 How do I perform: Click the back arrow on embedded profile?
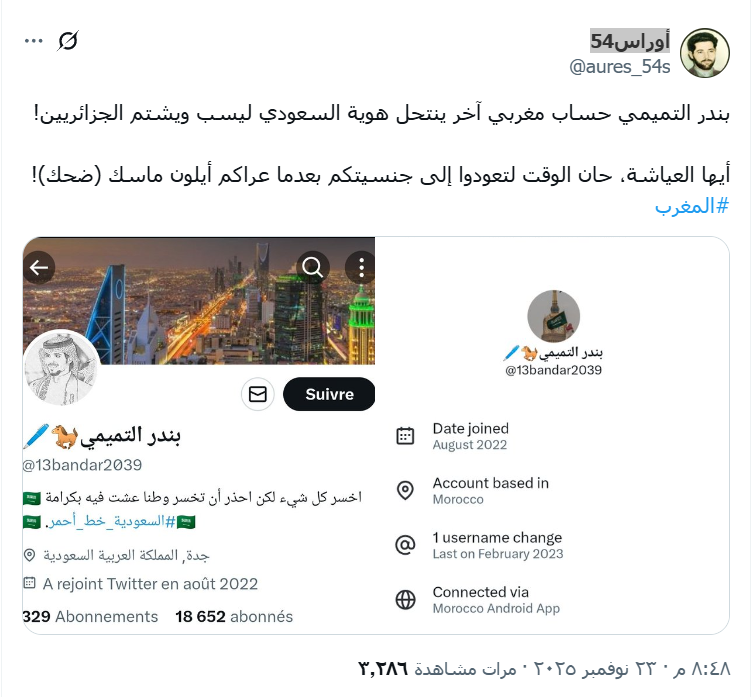(x=39, y=267)
